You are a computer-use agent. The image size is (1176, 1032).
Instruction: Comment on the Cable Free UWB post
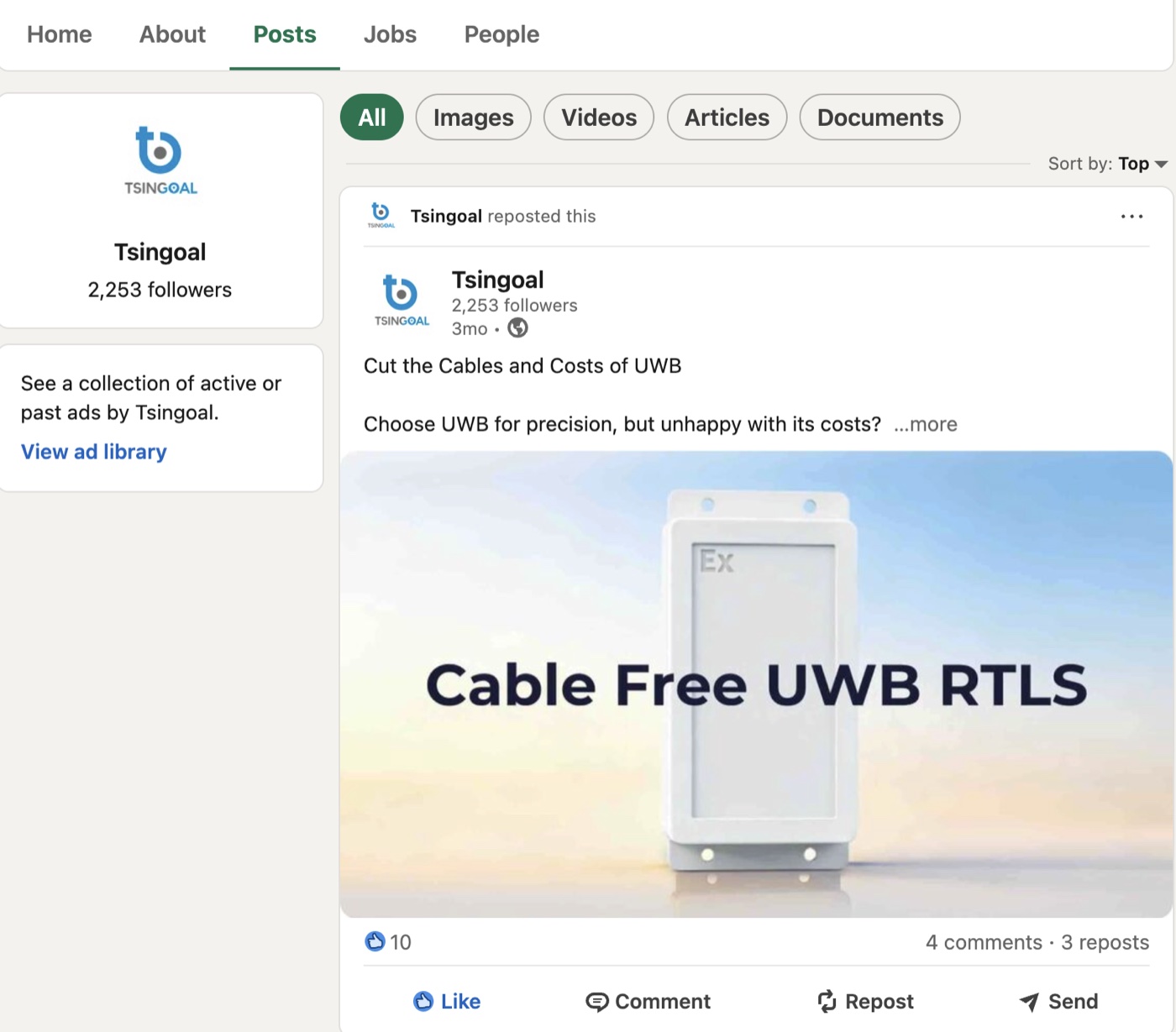pos(648,1002)
